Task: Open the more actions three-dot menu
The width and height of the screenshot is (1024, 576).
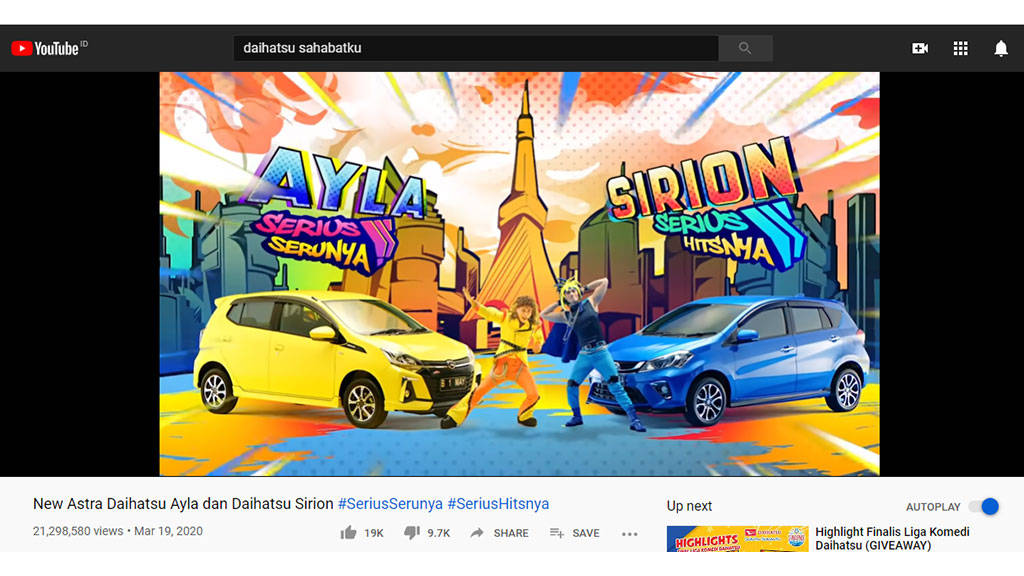Action: point(630,534)
